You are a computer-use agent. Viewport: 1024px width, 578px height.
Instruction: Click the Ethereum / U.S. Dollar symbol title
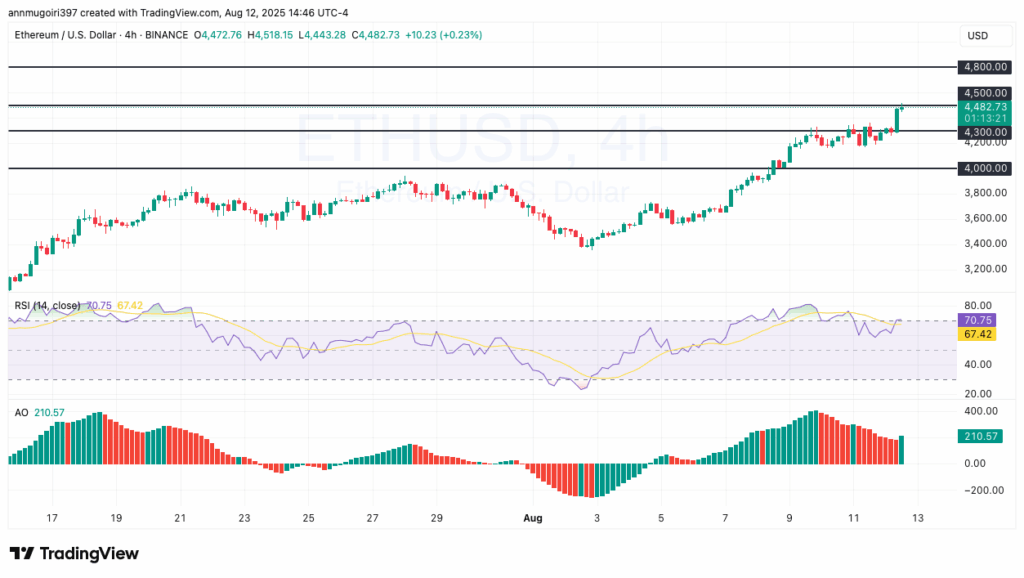pyautogui.click(x=65, y=35)
